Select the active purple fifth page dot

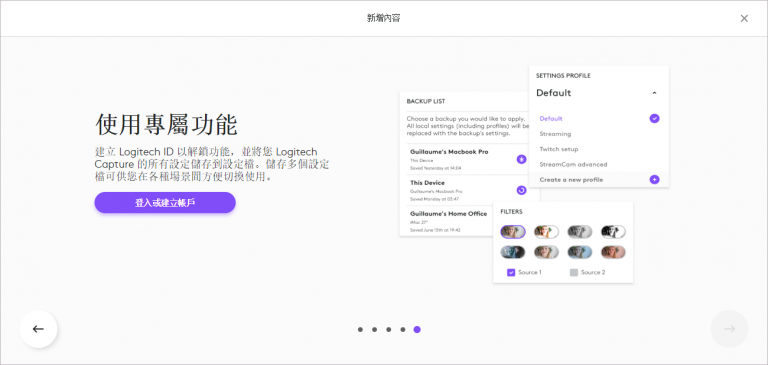click(x=417, y=330)
